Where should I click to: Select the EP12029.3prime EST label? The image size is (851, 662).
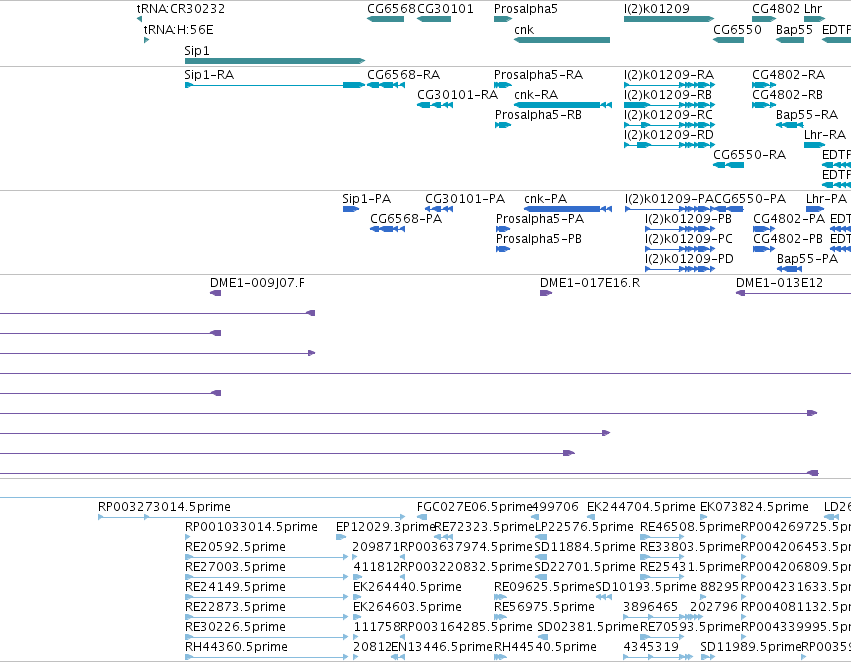[385, 527]
